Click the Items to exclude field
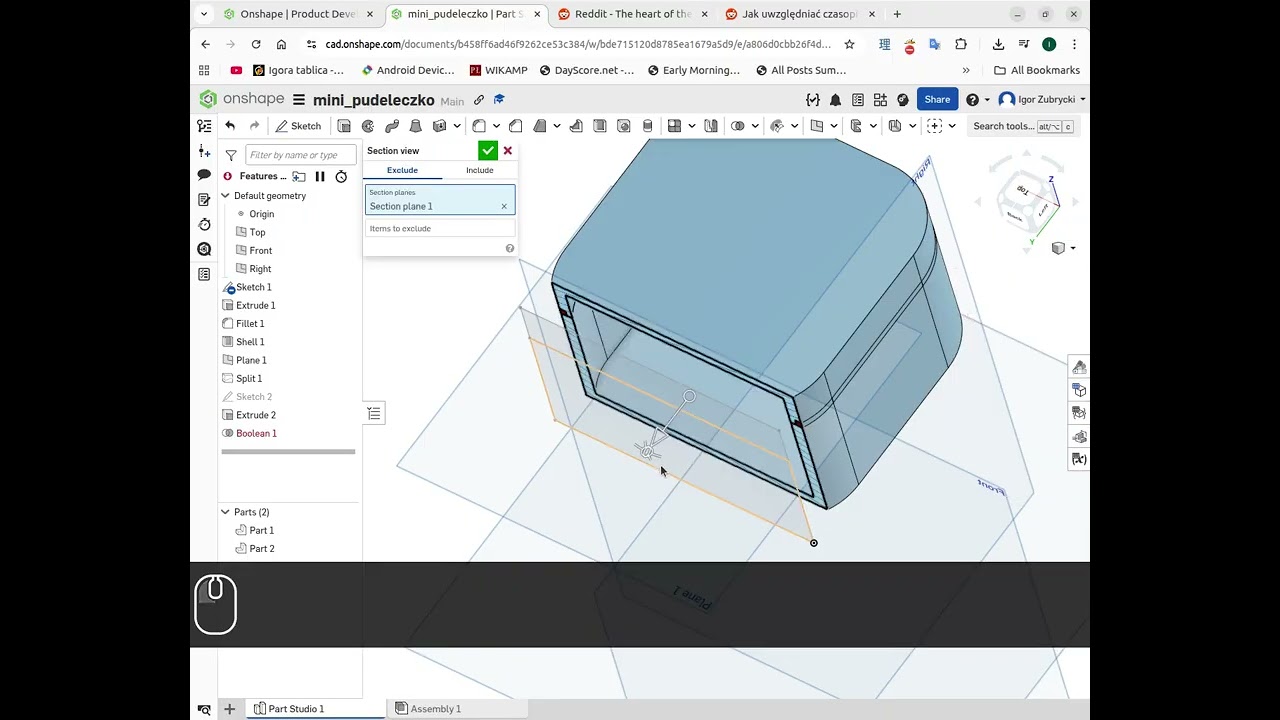The height and width of the screenshot is (720, 1280). (x=440, y=229)
